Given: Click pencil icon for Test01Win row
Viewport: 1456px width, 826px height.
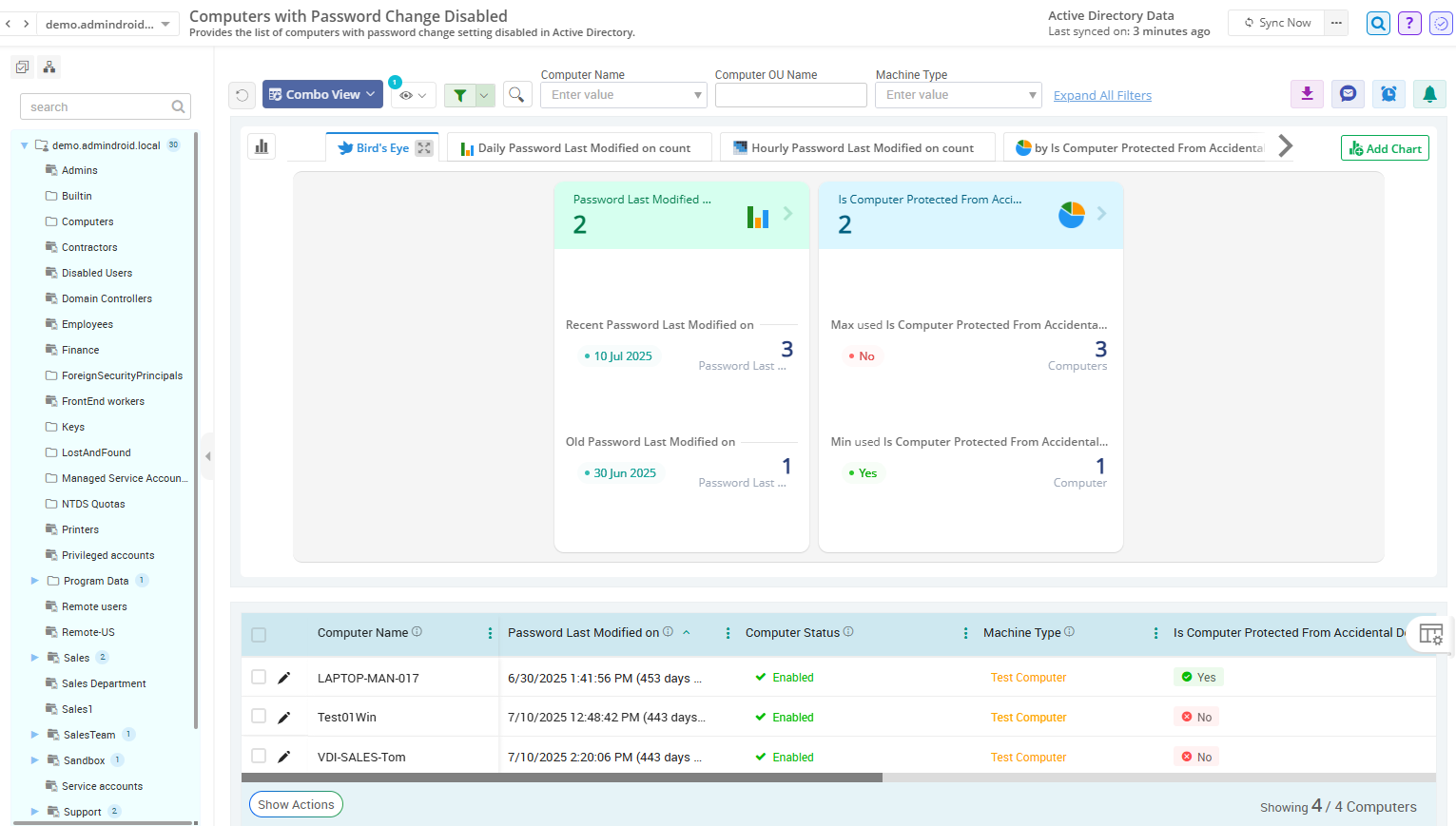Looking at the screenshot, I should 283,718.
